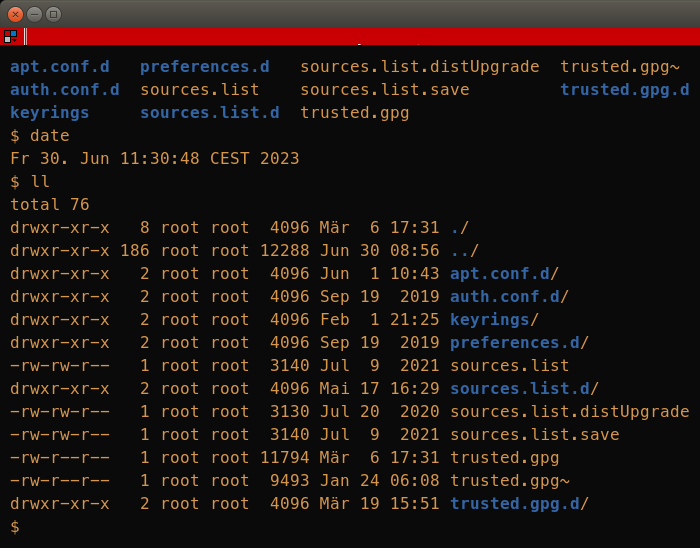This screenshot has width=700, height=548.
Task: Click the preferences.d/ directory in the listing
Action: tap(519, 343)
